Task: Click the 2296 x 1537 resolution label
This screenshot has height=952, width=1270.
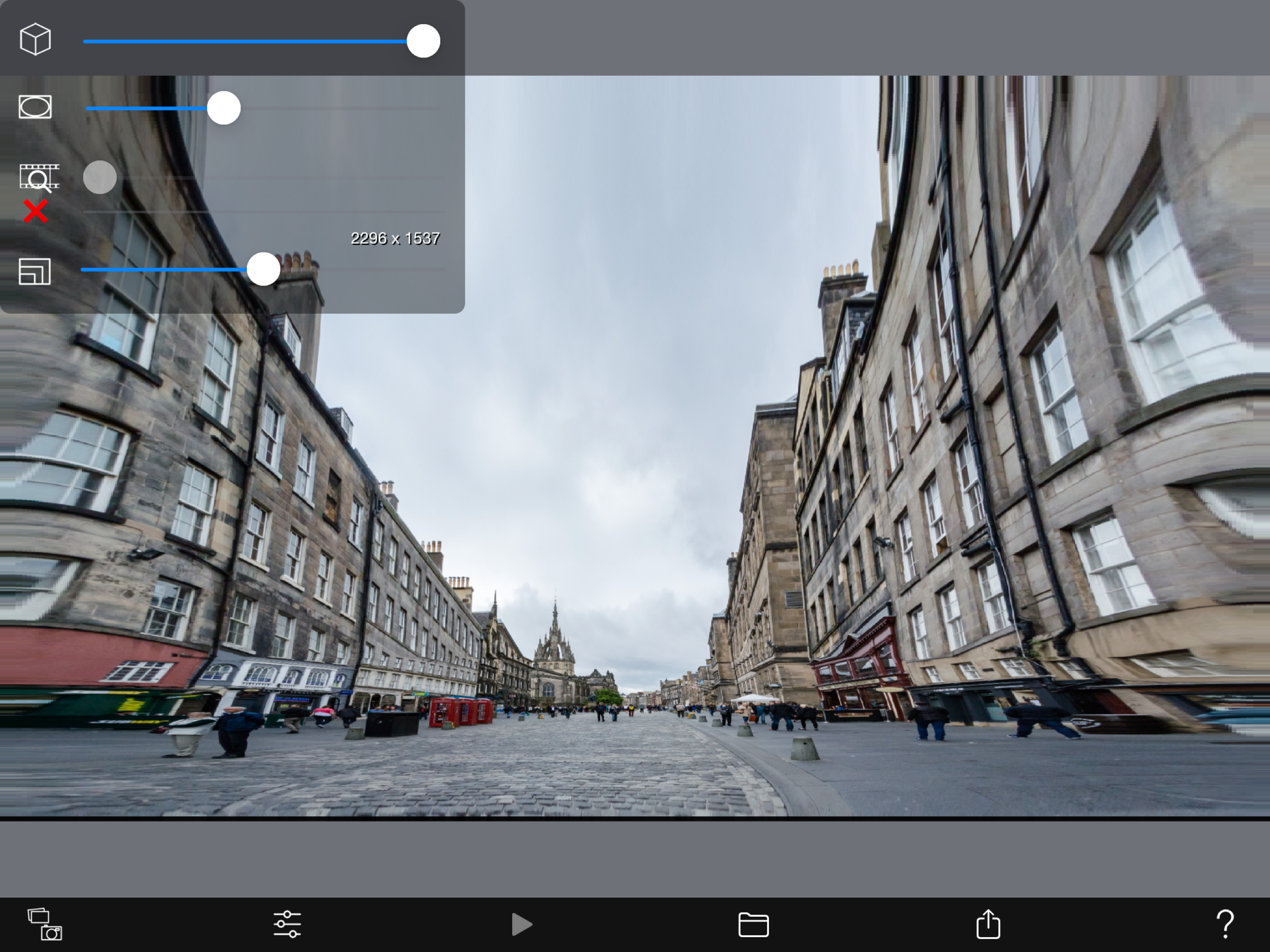Action: click(395, 238)
